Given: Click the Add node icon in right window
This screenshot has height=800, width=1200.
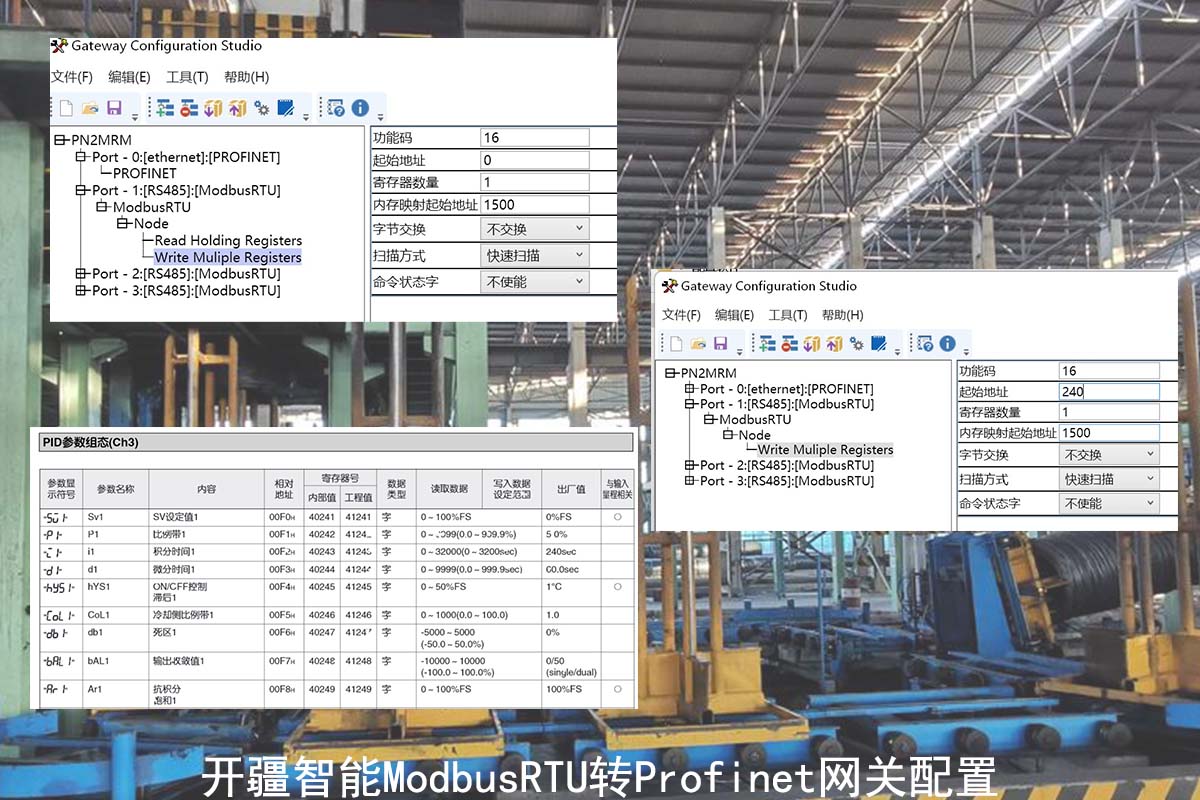Looking at the screenshot, I should coord(768,344).
